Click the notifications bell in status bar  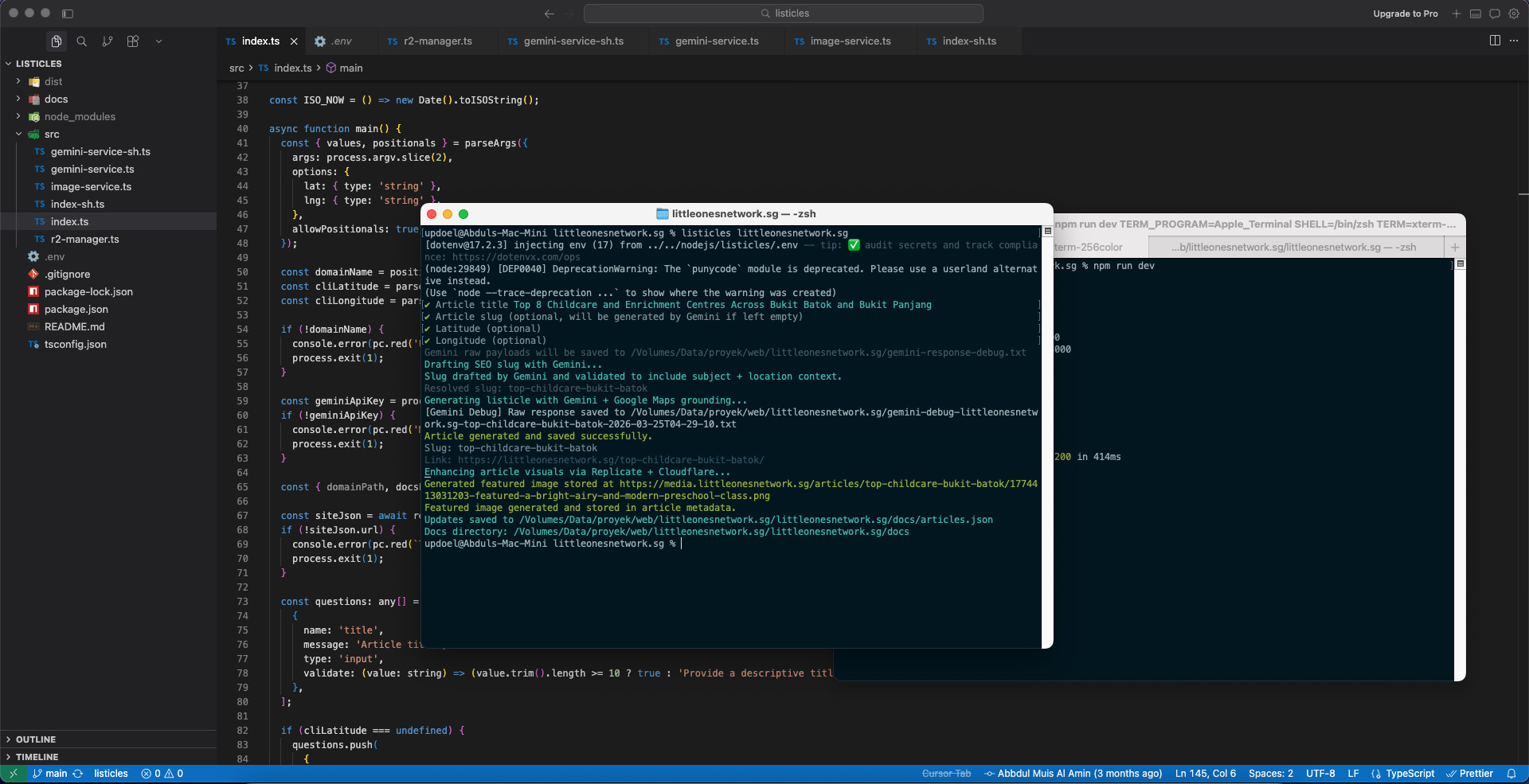[x=1511, y=774]
